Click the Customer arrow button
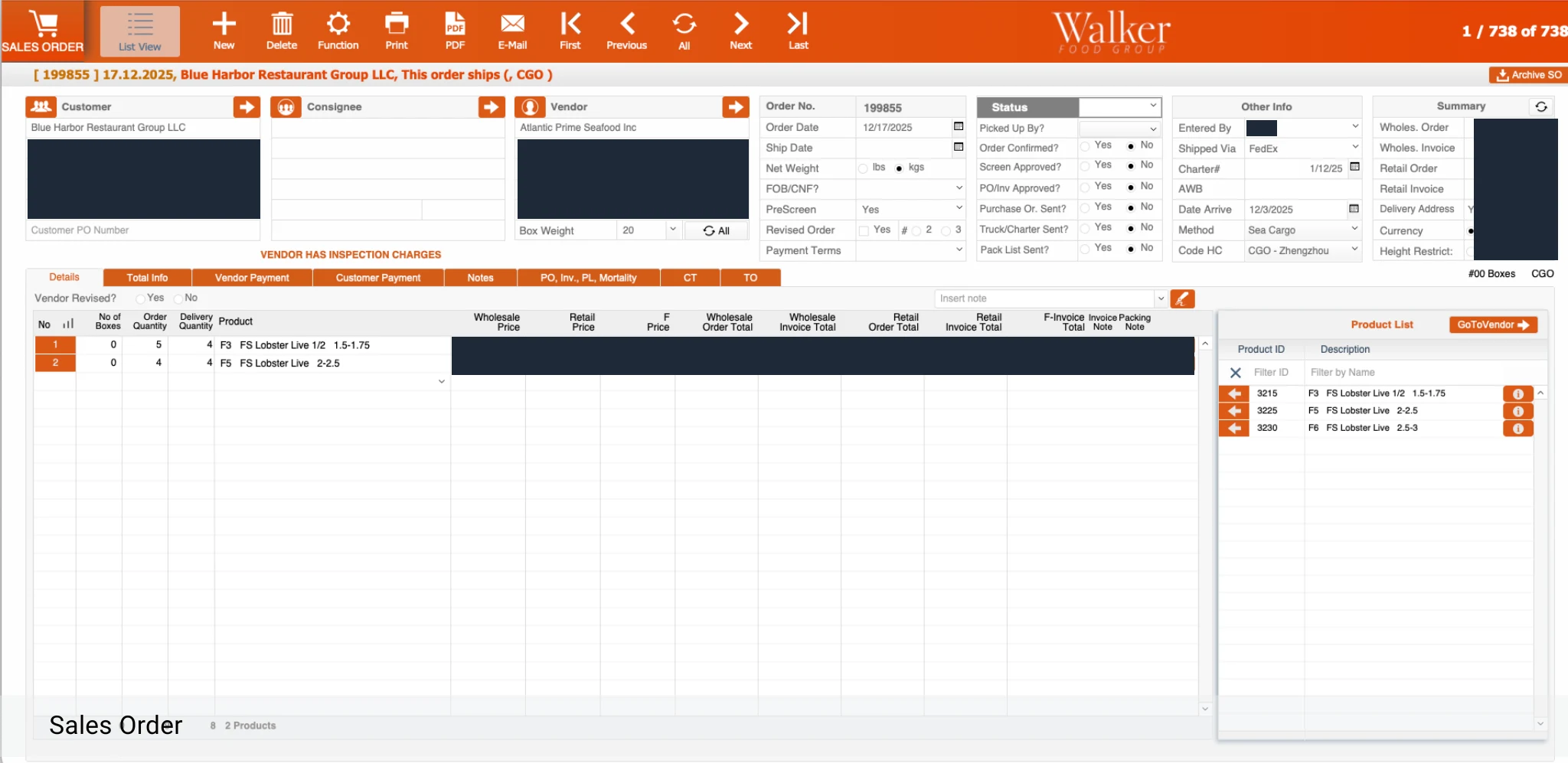The width and height of the screenshot is (1568, 763). tap(247, 107)
